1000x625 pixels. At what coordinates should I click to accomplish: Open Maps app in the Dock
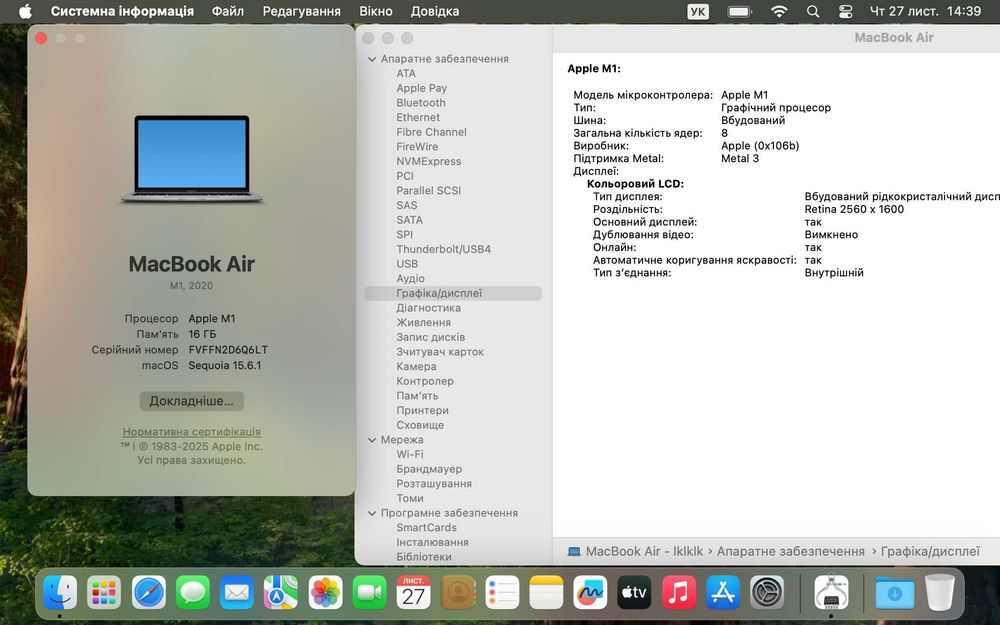click(x=281, y=592)
